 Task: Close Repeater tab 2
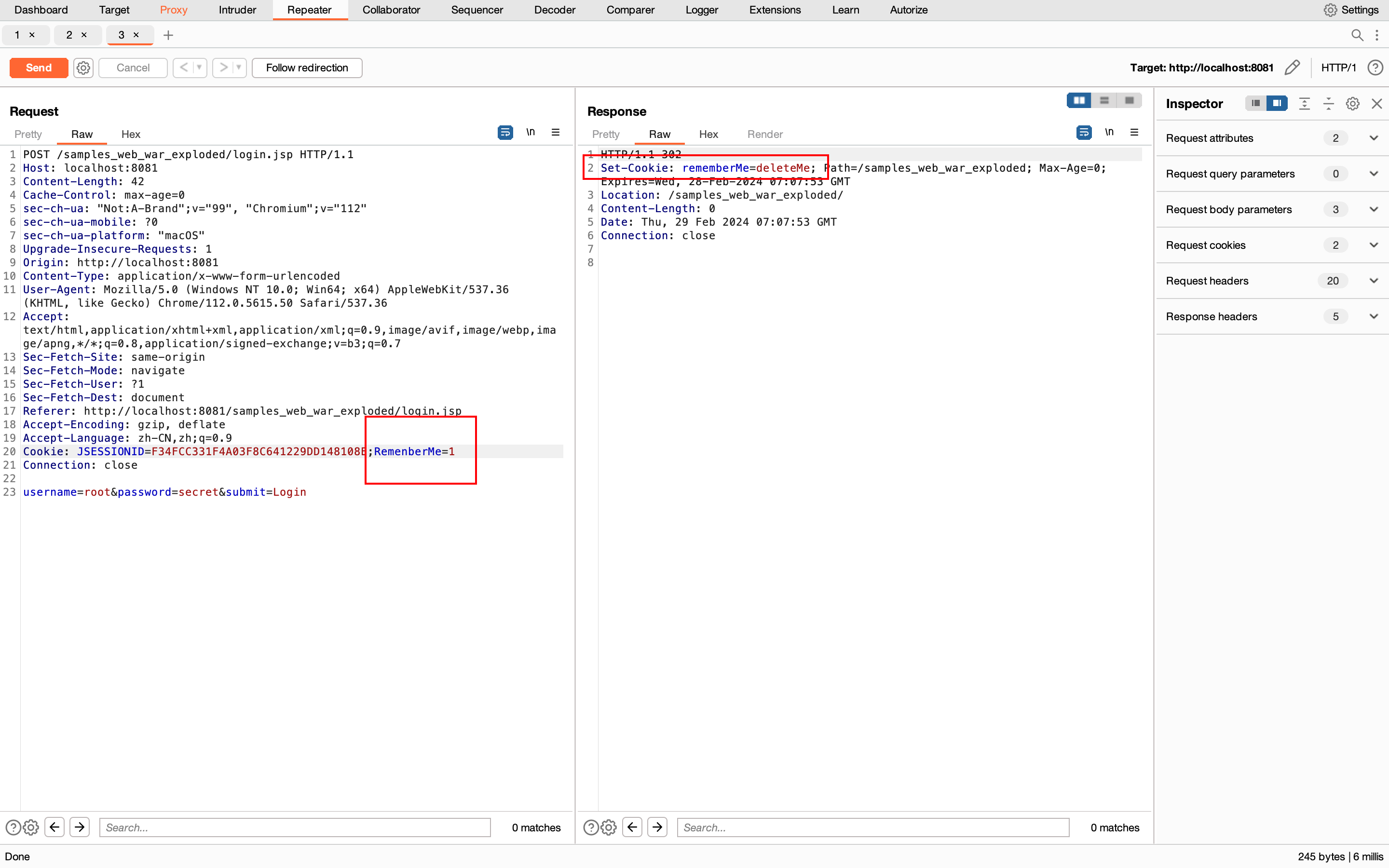pos(84,35)
